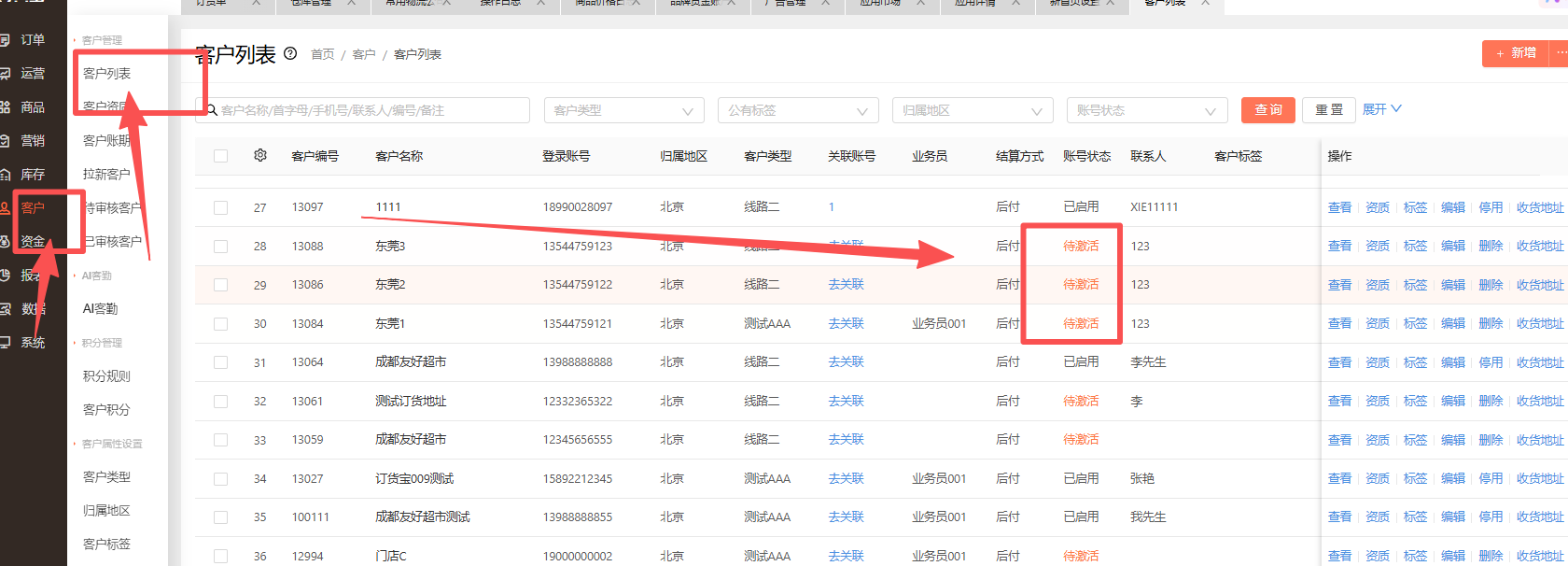Expand more filters with 展开

click(x=1381, y=109)
